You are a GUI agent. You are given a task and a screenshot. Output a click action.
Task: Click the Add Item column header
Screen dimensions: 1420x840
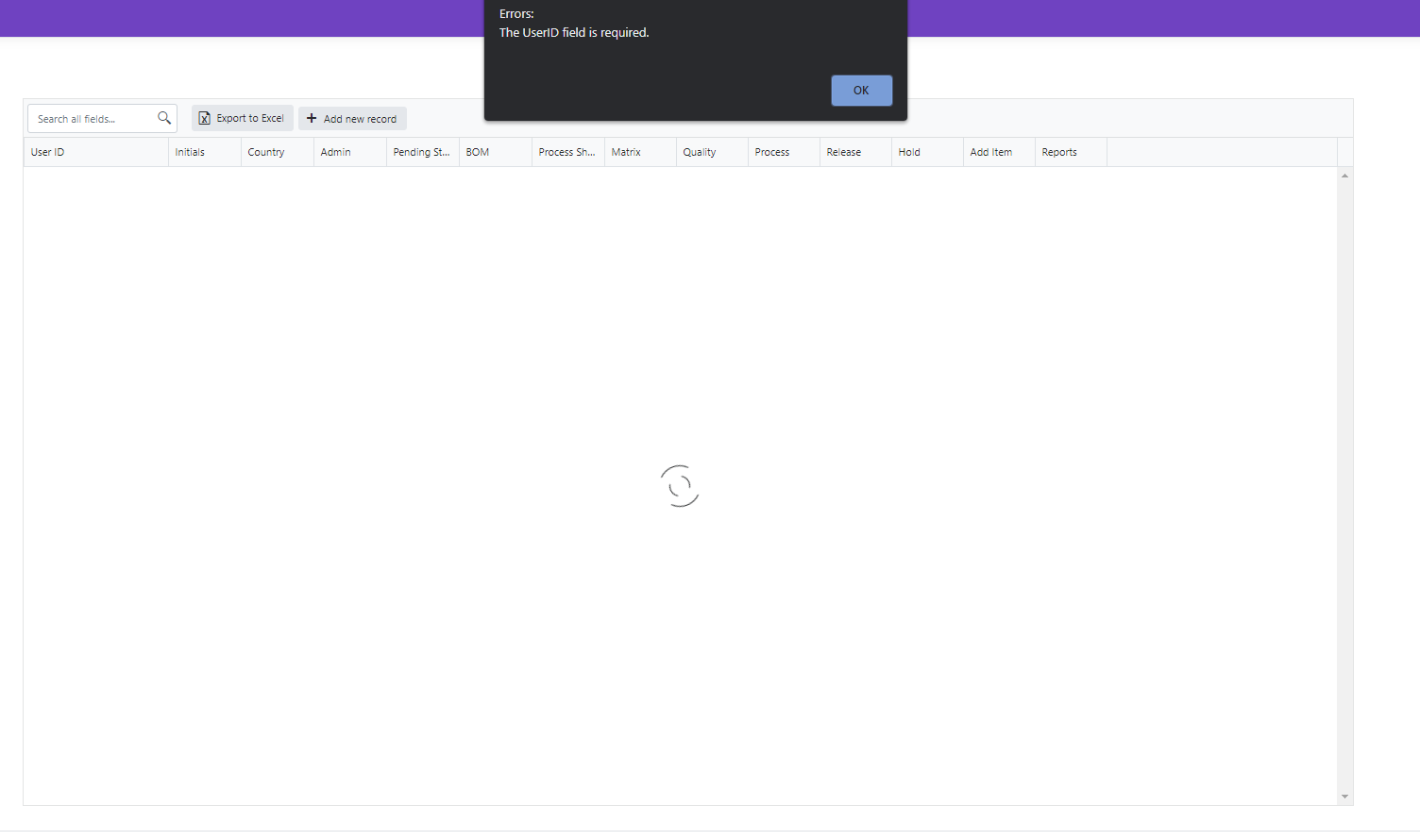(x=1000, y=152)
